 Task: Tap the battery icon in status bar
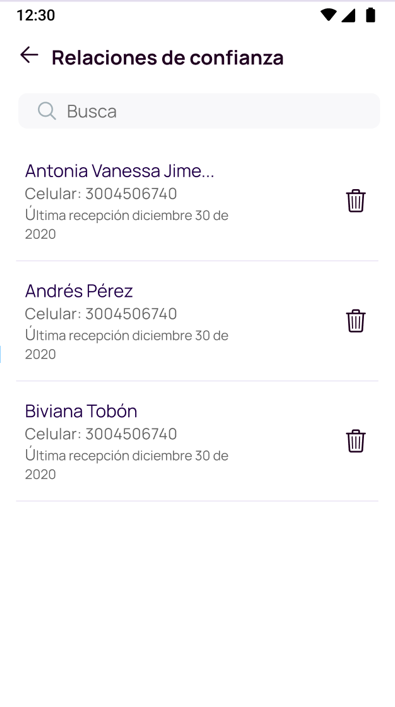tap(371, 15)
